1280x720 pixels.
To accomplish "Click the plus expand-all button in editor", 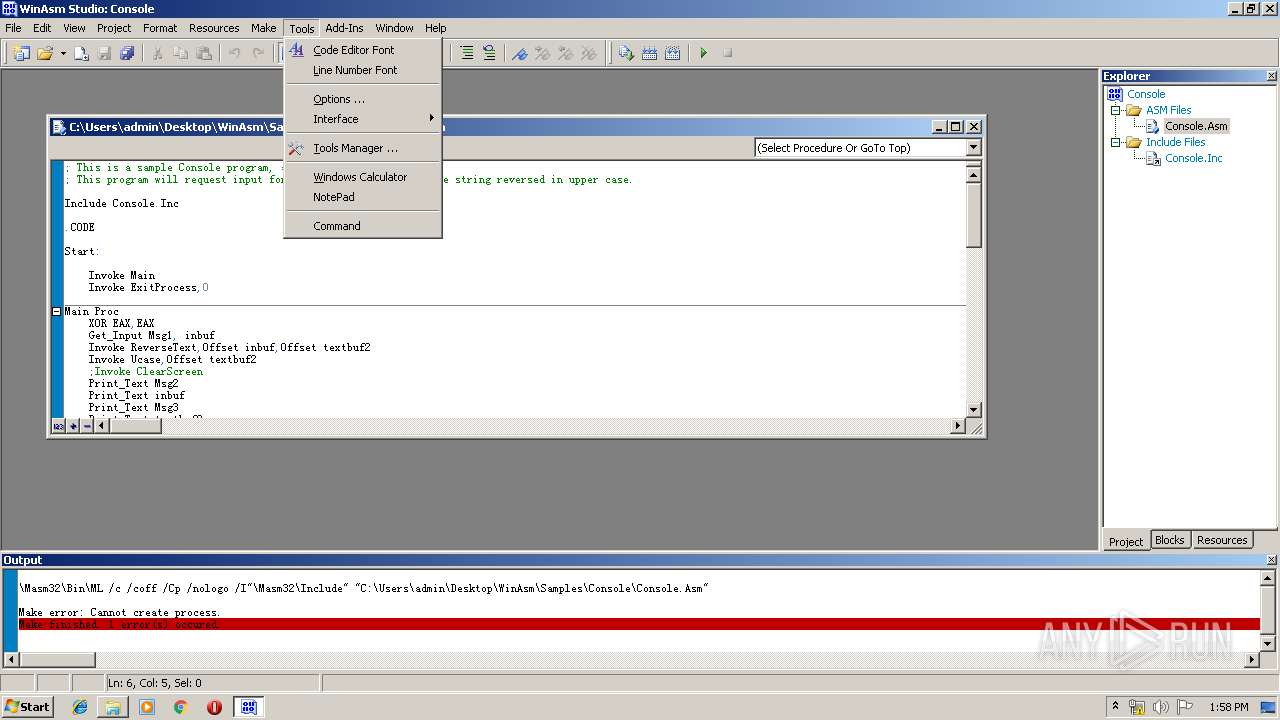I will [x=73, y=426].
